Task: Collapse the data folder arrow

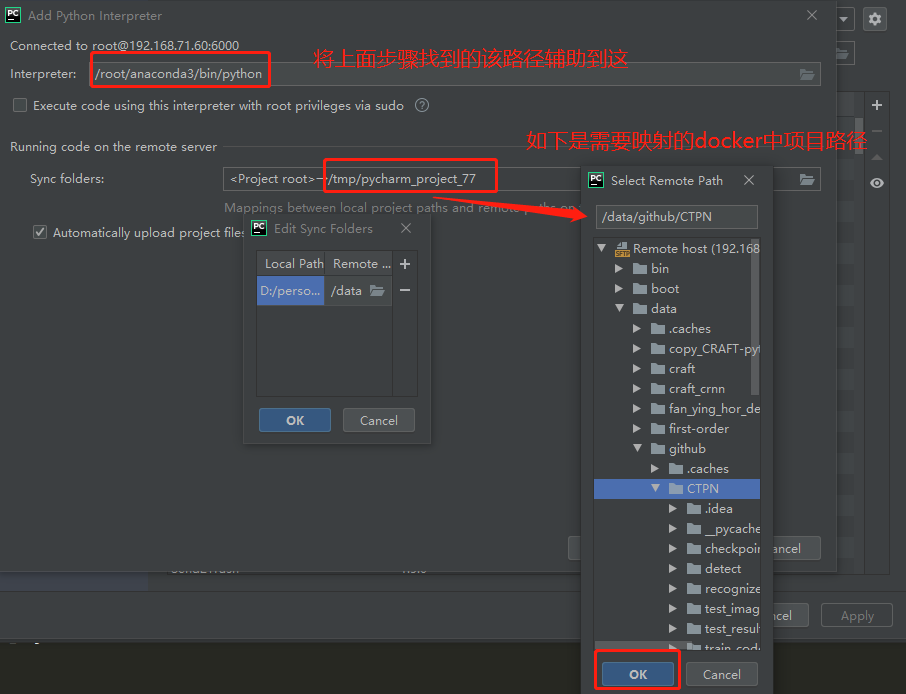Action: (619, 308)
